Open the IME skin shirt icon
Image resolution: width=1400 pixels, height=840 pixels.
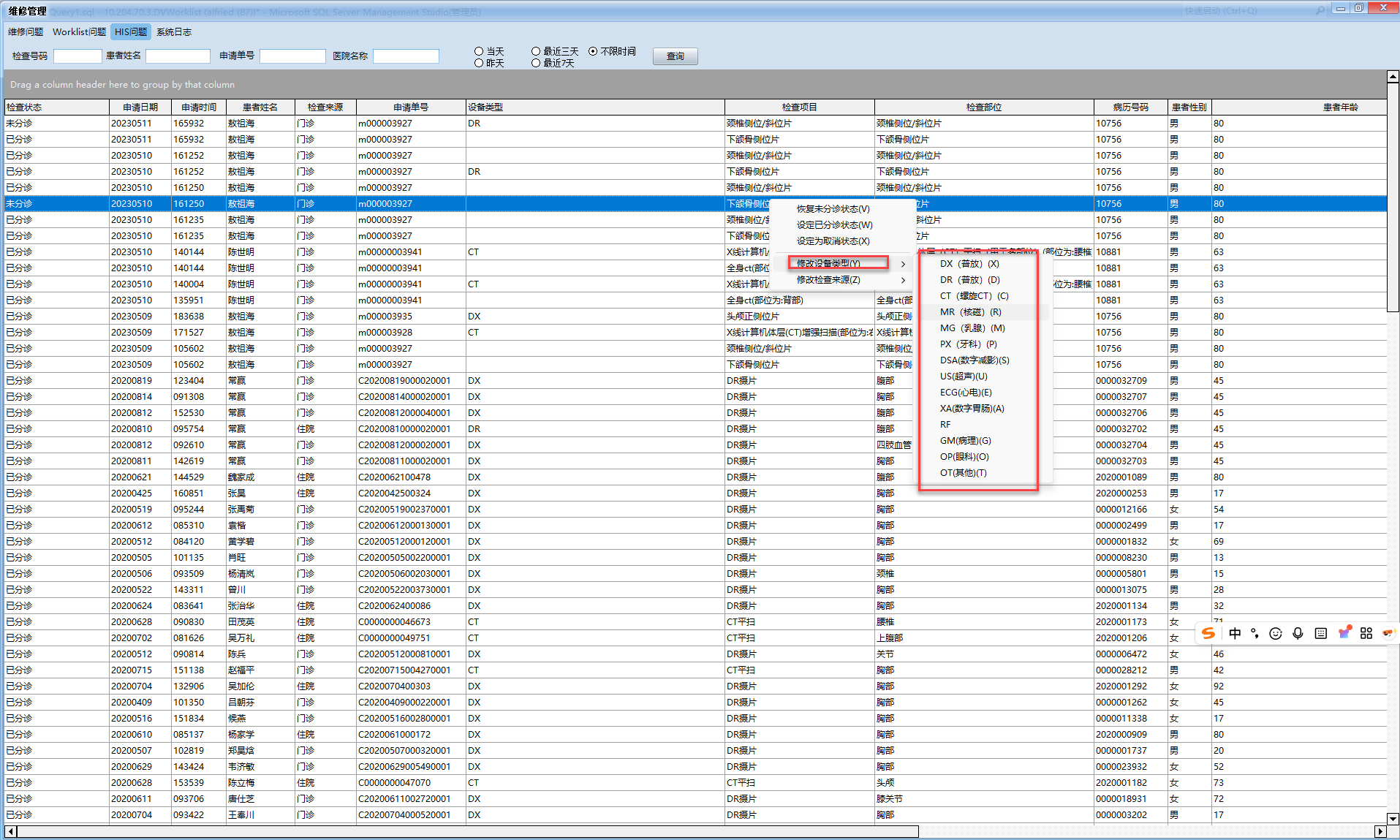[1344, 633]
